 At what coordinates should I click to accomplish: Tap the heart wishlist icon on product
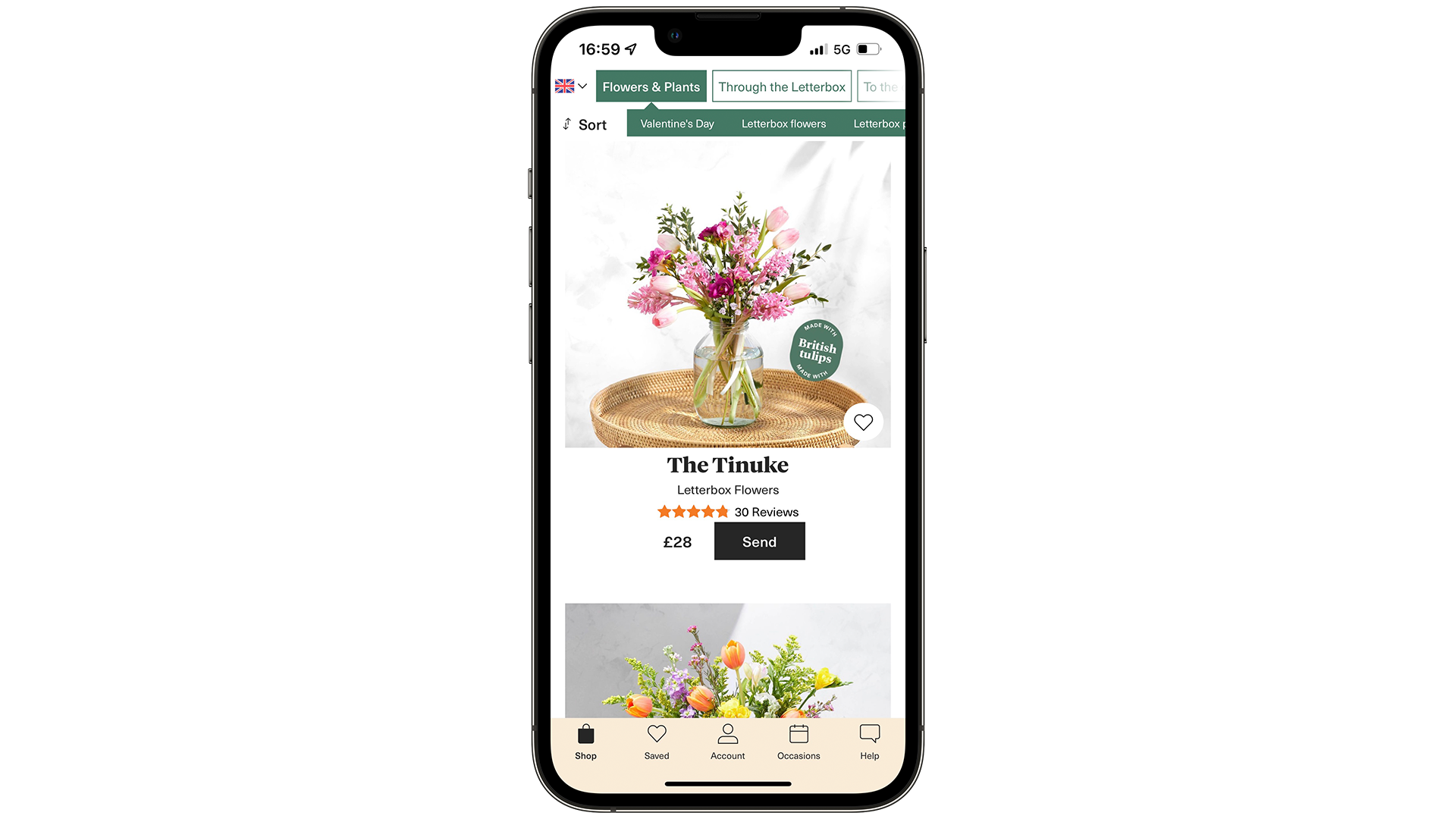(x=863, y=421)
